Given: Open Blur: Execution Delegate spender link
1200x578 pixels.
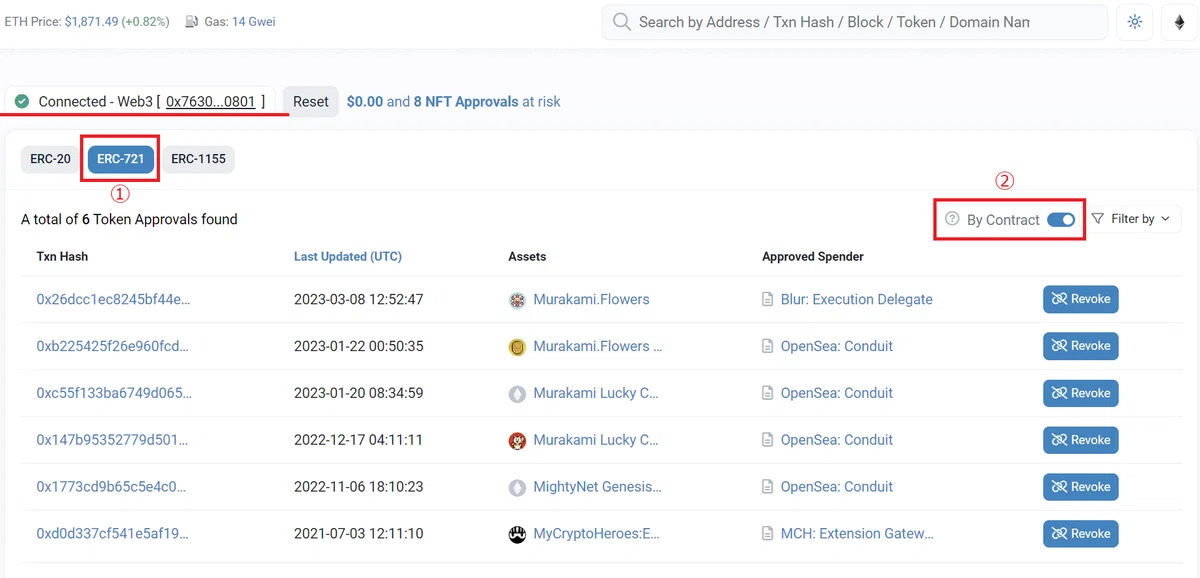Looking at the screenshot, I should [856, 299].
